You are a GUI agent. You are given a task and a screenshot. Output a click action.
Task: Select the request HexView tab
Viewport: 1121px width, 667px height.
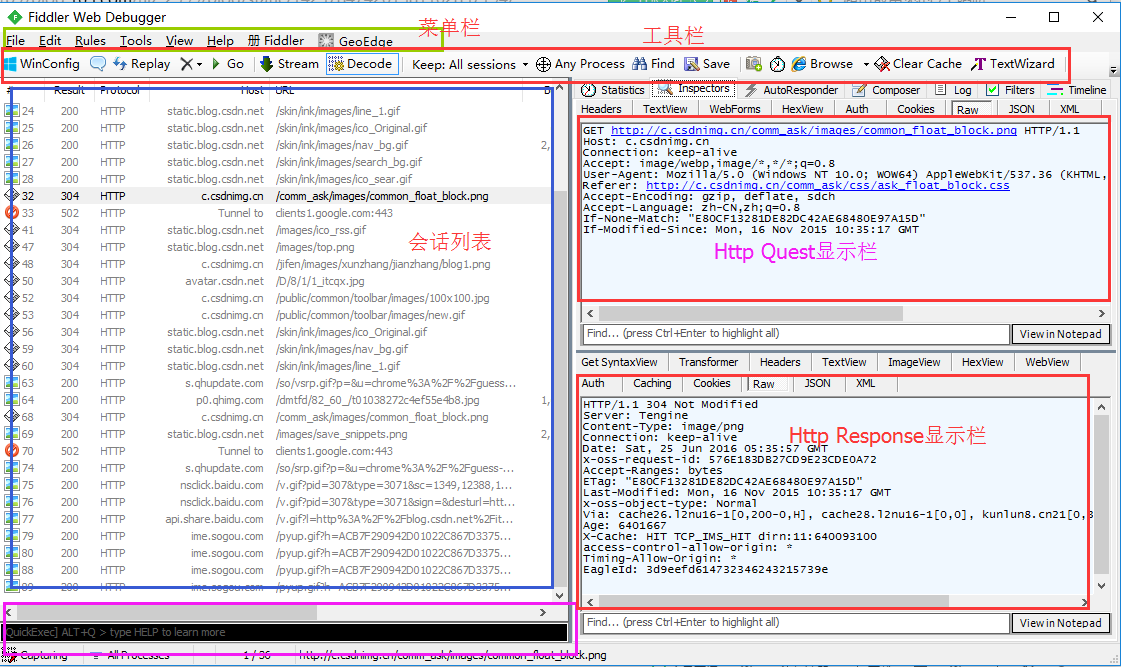point(802,109)
